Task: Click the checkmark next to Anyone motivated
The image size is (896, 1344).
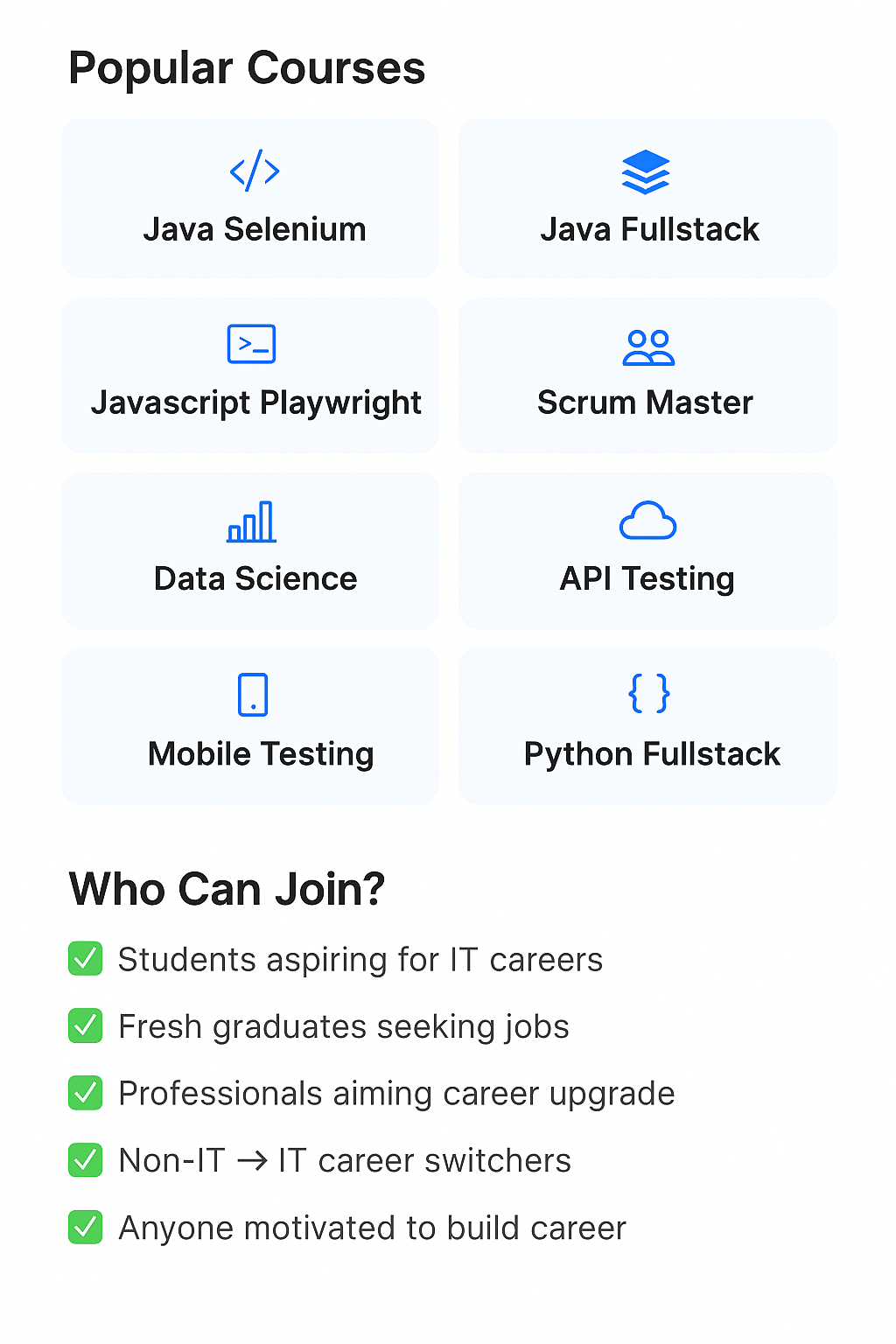Action: coord(86,1227)
